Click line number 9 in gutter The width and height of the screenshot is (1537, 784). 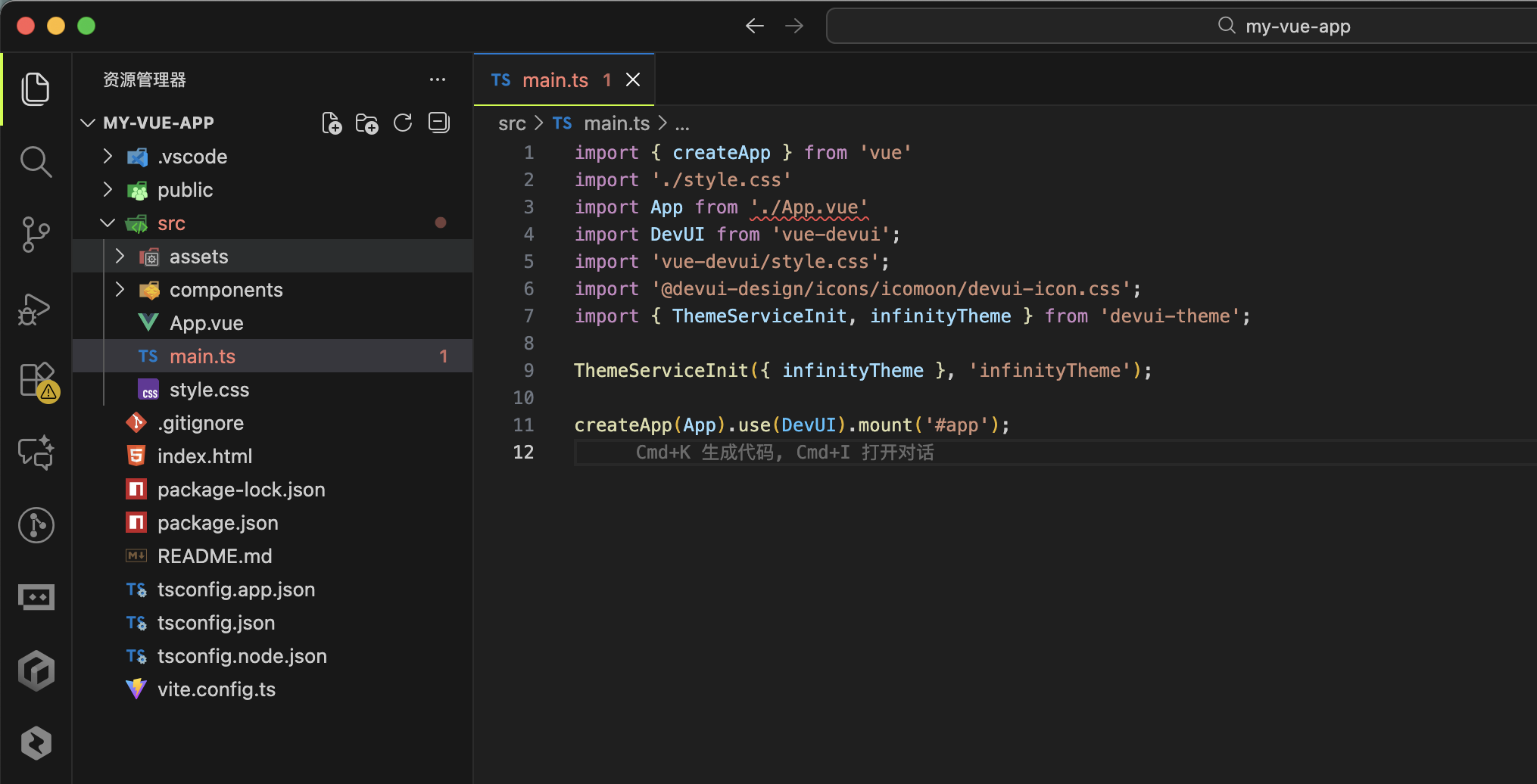[528, 370]
